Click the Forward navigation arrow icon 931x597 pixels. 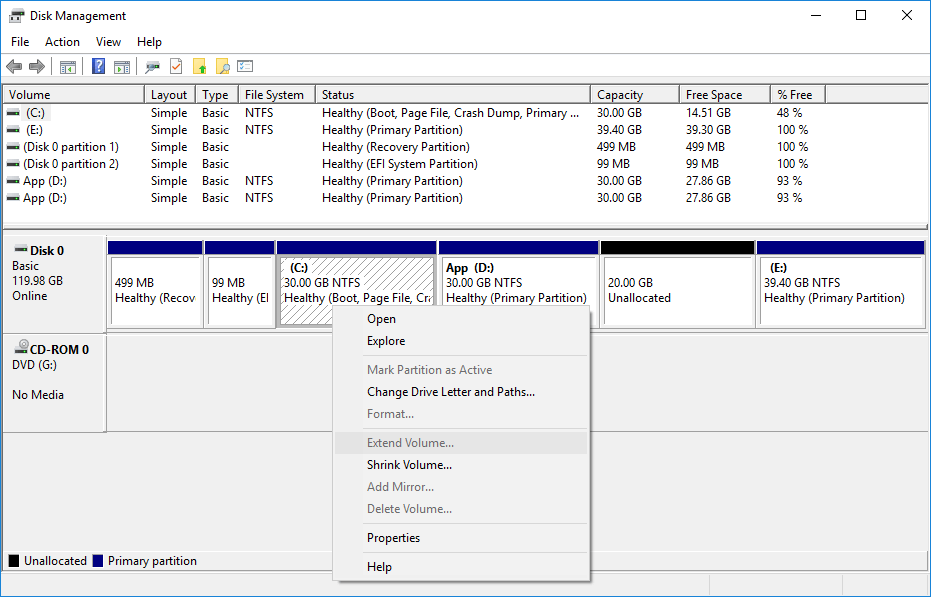pos(36,66)
